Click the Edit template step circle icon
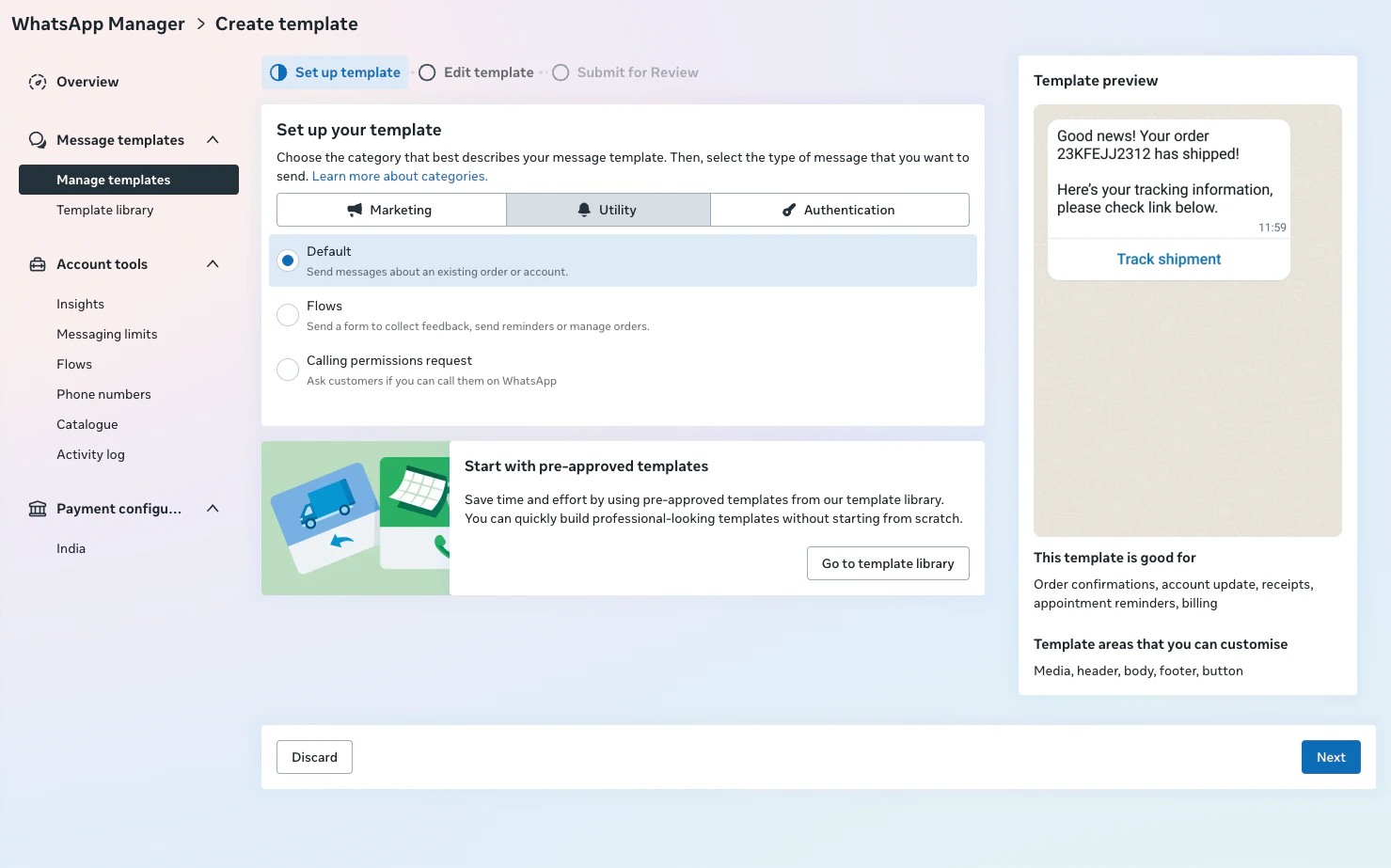1391x868 pixels. [427, 72]
